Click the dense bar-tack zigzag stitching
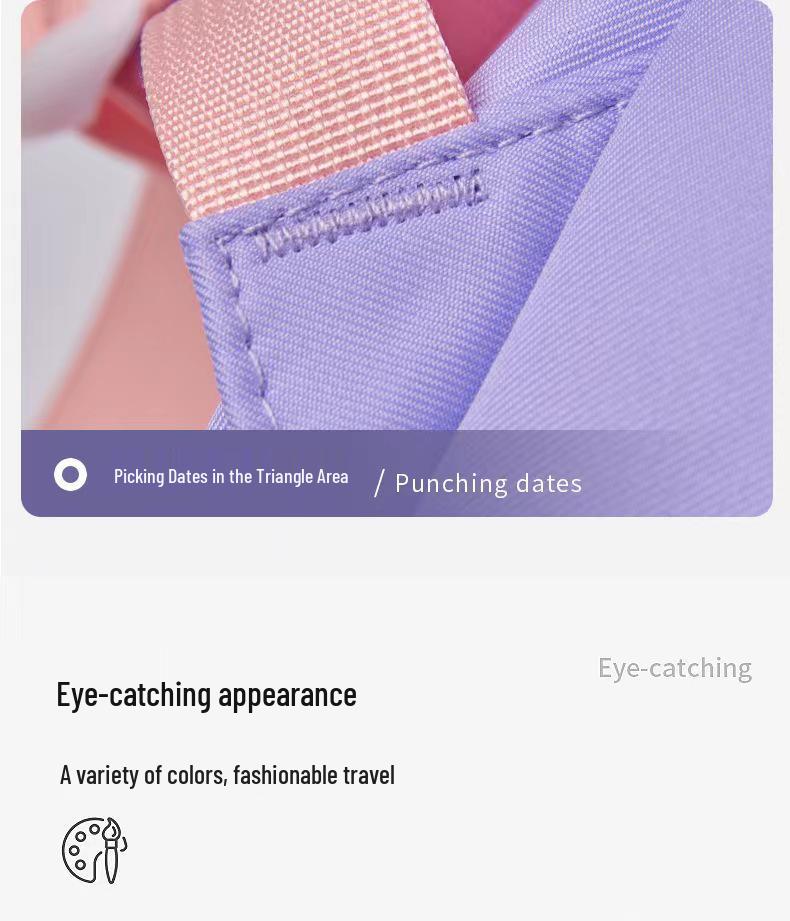 pyautogui.click(x=370, y=214)
